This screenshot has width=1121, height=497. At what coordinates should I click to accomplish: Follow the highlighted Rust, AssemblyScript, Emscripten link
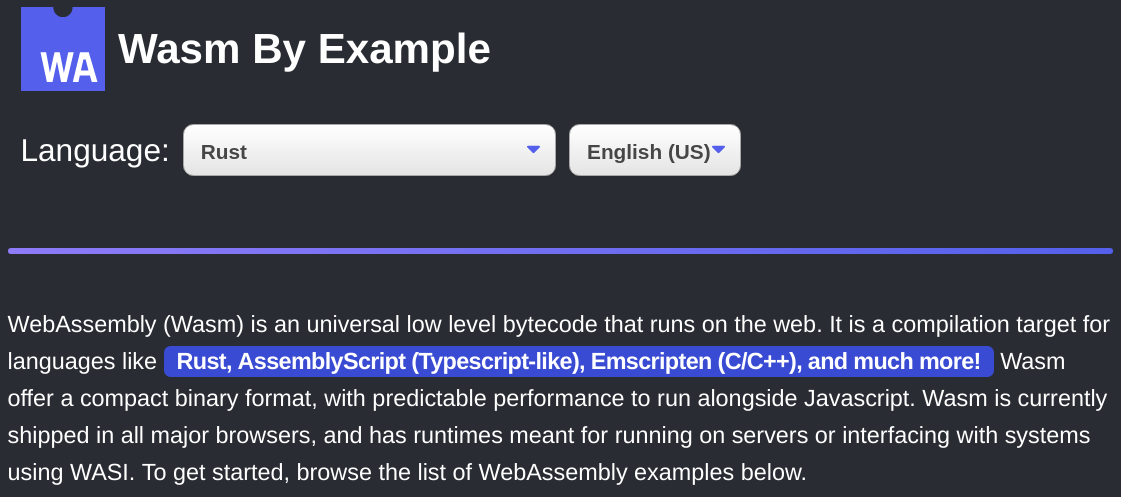pyautogui.click(x=578, y=362)
